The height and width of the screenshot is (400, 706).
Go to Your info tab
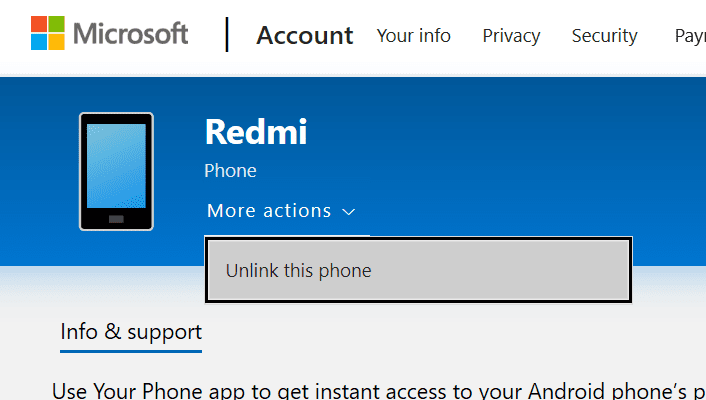coord(413,36)
